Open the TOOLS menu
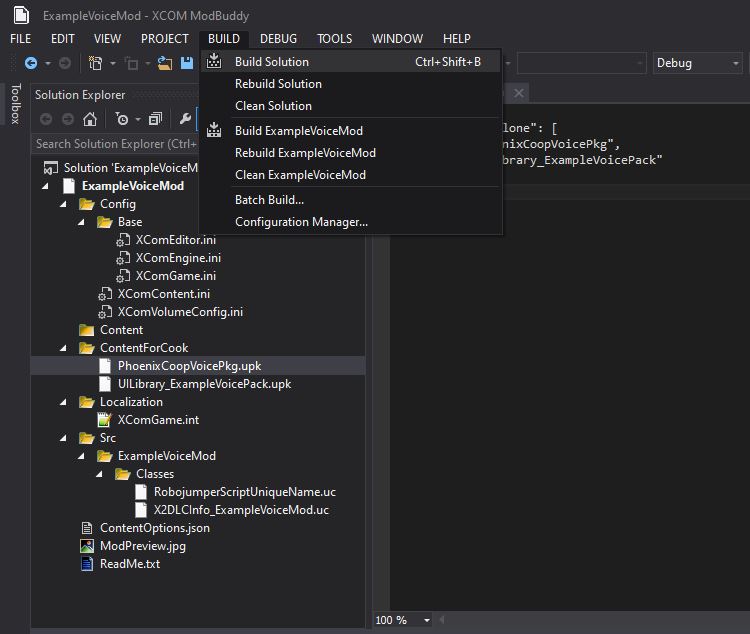 click(334, 39)
